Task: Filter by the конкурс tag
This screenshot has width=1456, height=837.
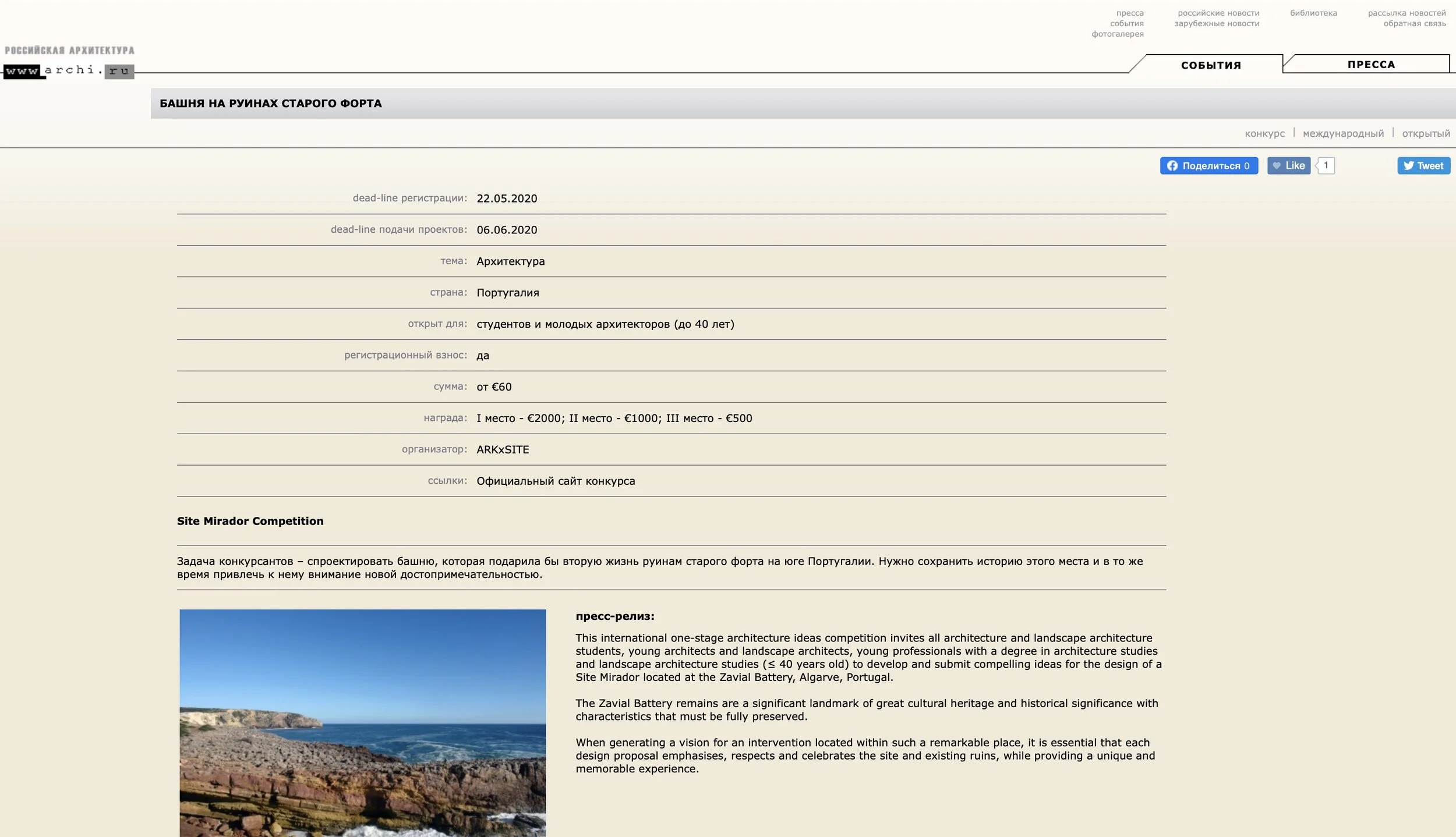Action: [x=1264, y=133]
